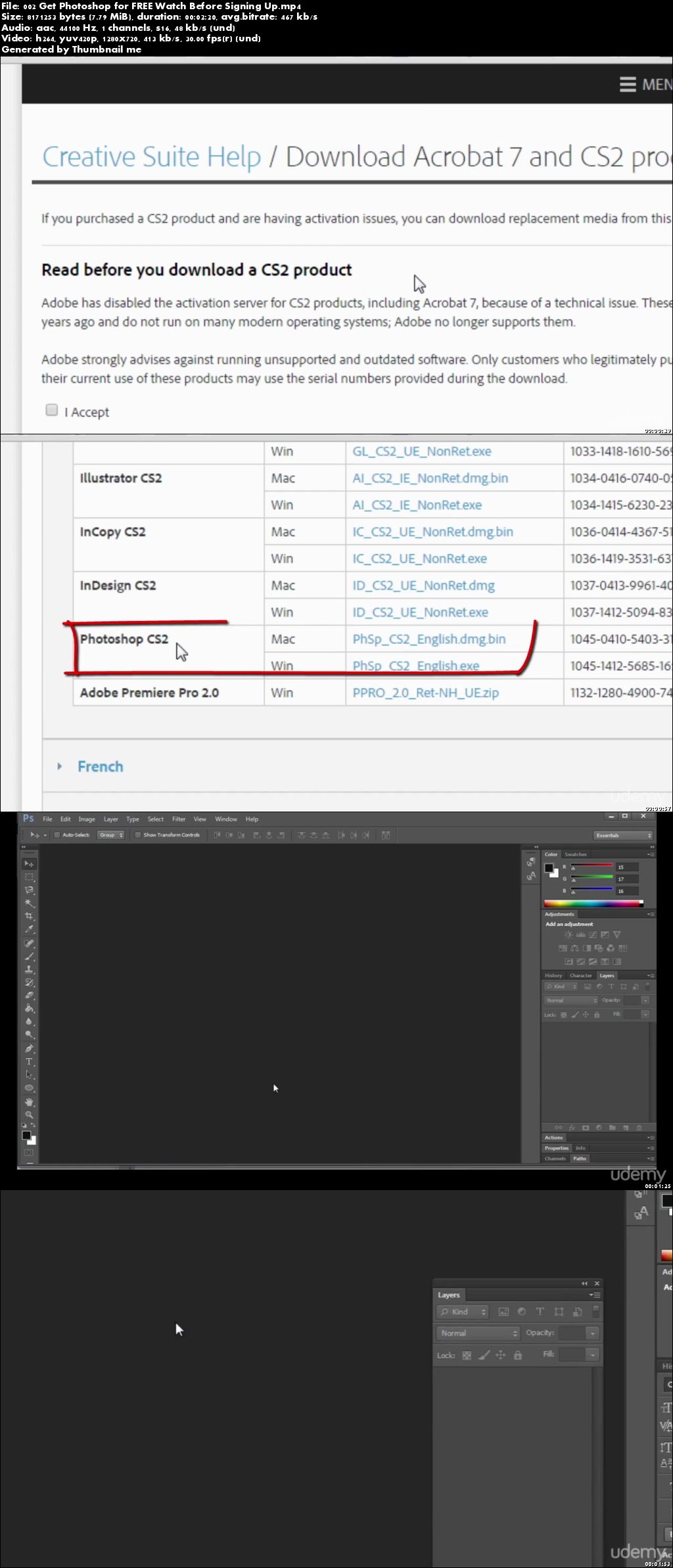The image size is (673, 1568).
Task: Toggle type layer filter in floating Layers panel
Action: pos(540,1311)
